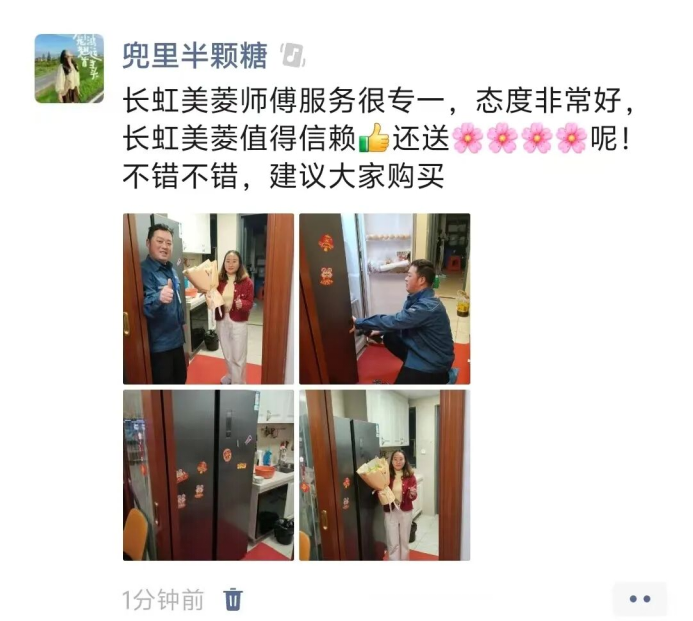This screenshot has height=621, width=693.
Task: Open the poster's profile avatar
Action: pos(69,69)
